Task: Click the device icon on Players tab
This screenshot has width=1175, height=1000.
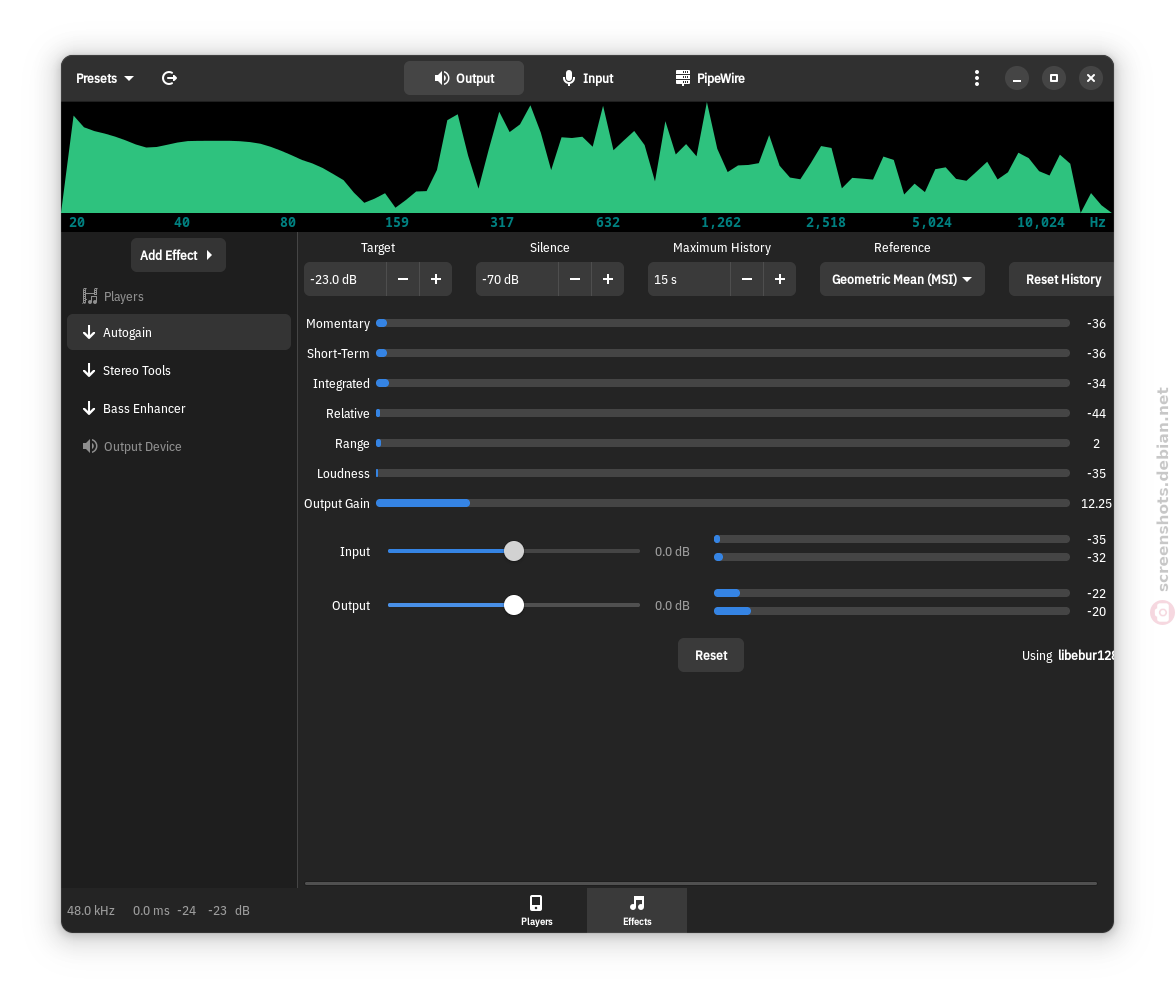Action: click(x=536, y=903)
